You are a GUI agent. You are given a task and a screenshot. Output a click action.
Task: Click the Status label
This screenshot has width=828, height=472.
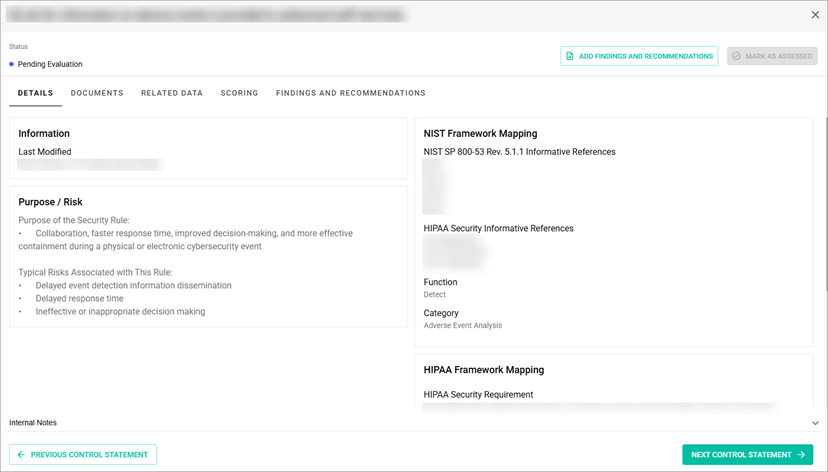[x=18, y=46]
